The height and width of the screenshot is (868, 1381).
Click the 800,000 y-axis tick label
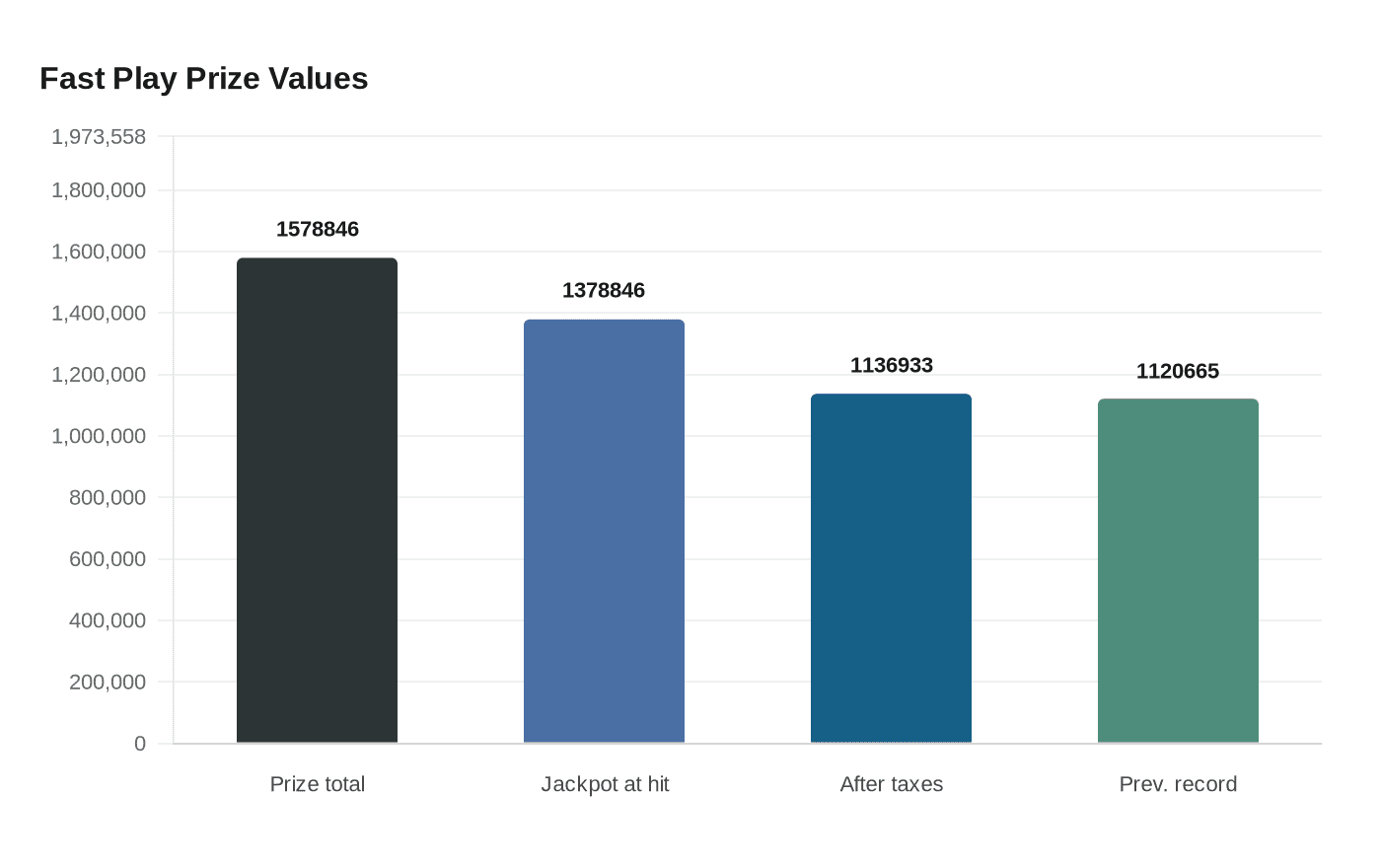108,497
